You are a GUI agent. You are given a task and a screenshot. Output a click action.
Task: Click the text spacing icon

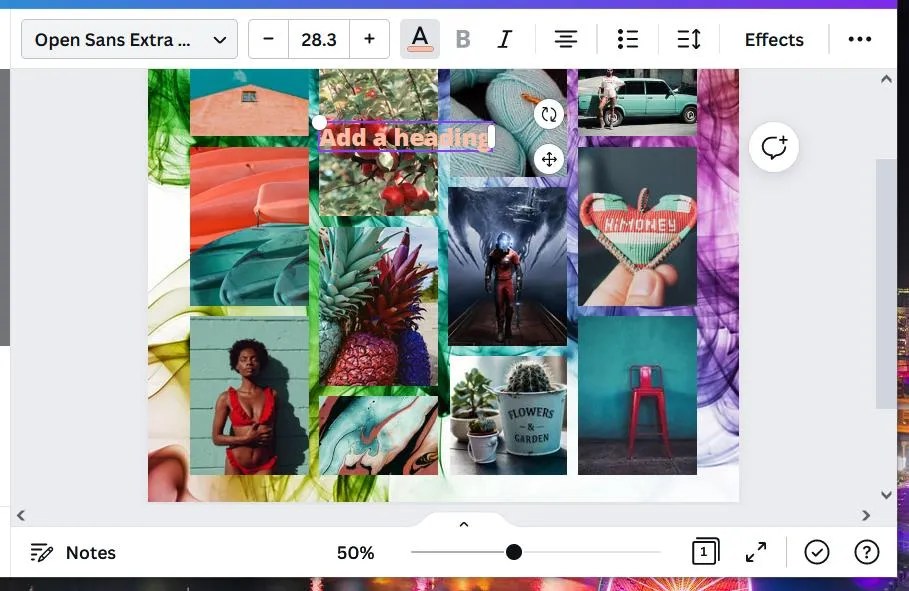689,39
